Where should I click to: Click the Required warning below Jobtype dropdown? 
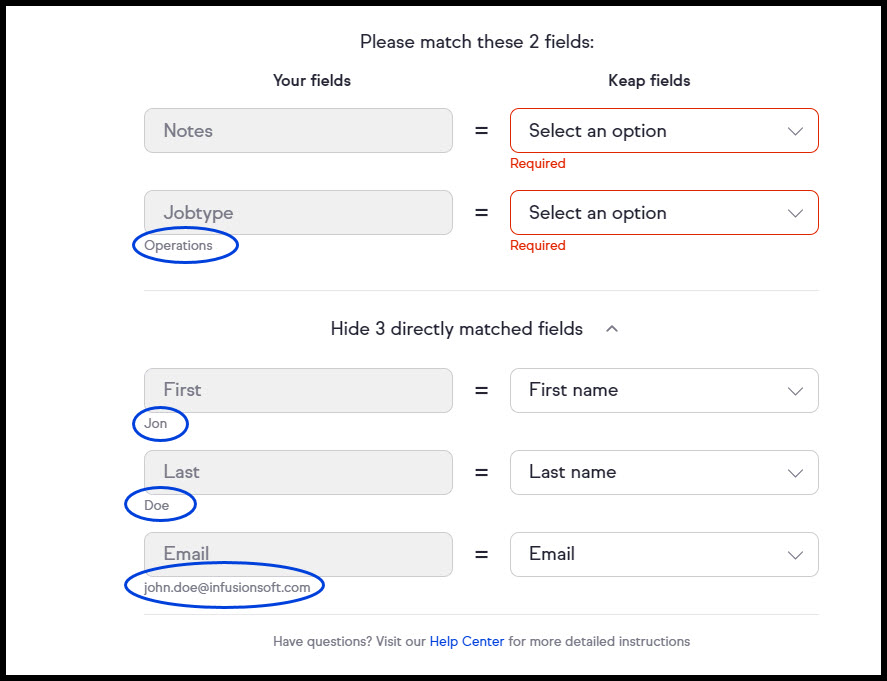pyautogui.click(x=538, y=245)
